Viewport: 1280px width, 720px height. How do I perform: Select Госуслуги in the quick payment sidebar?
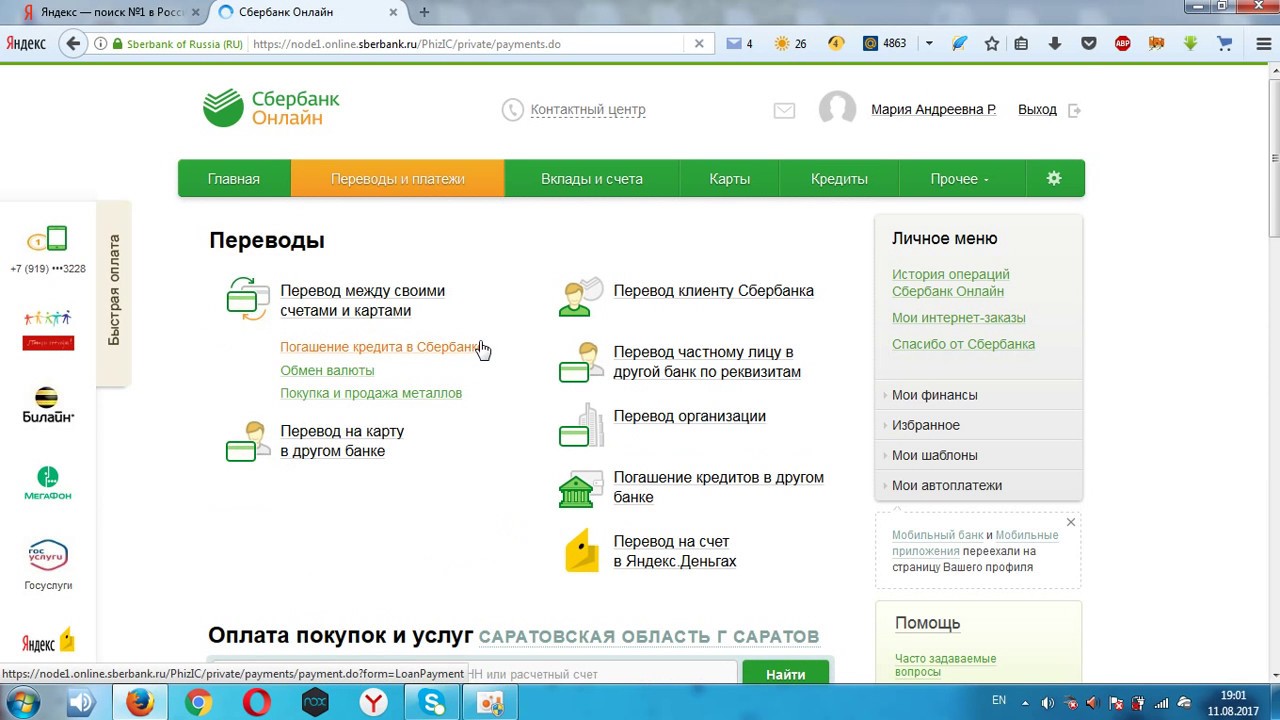[47, 565]
